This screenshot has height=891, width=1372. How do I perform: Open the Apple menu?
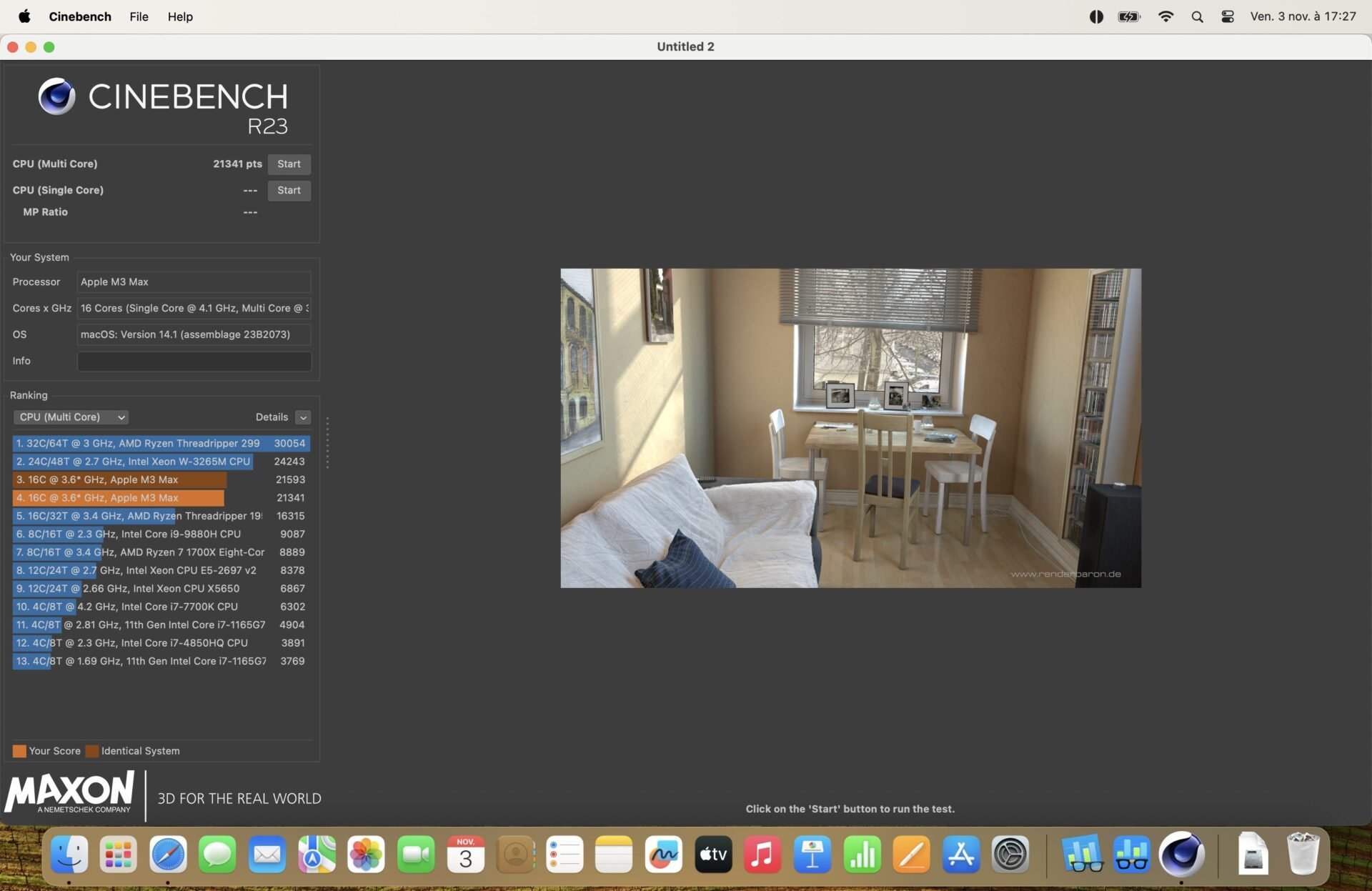pyautogui.click(x=24, y=16)
